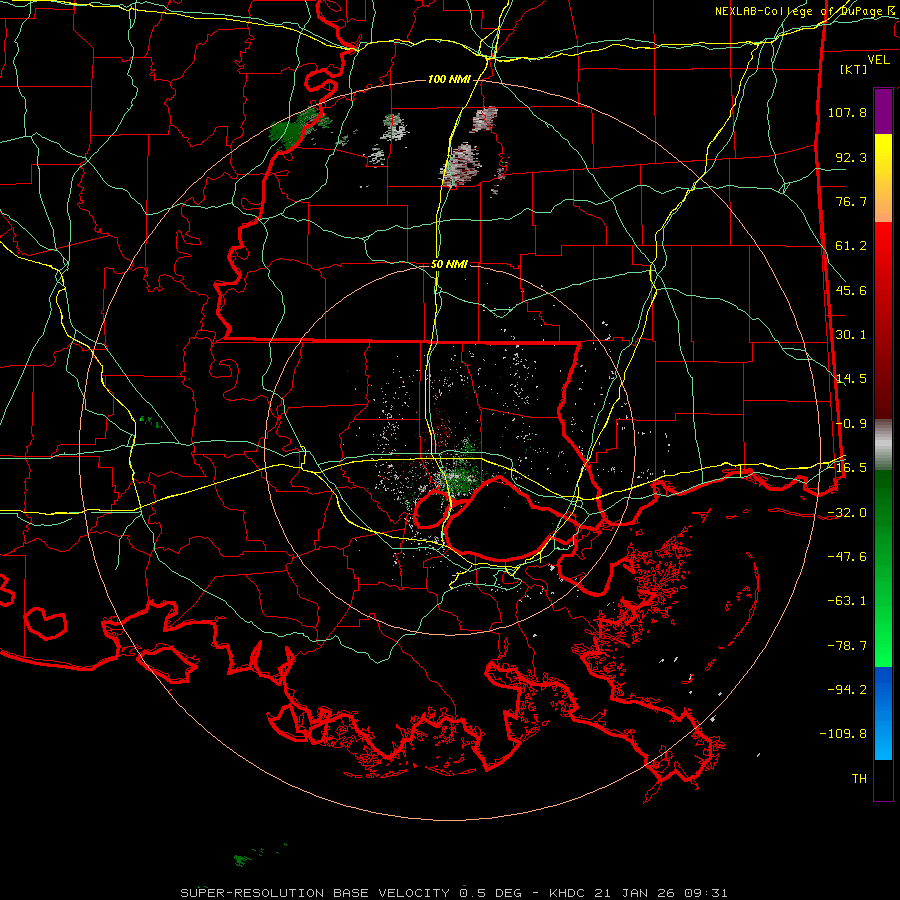Image resolution: width=900 pixels, height=900 pixels.
Task: Click the -94.2 velocity scale value
Action: pyautogui.click(x=847, y=690)
